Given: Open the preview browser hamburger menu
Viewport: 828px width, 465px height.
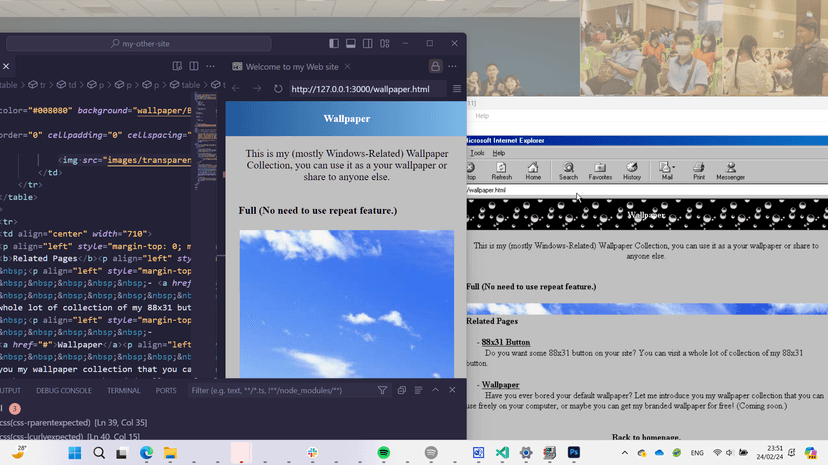Looking at the screenshot, I should tap(457, 89).
